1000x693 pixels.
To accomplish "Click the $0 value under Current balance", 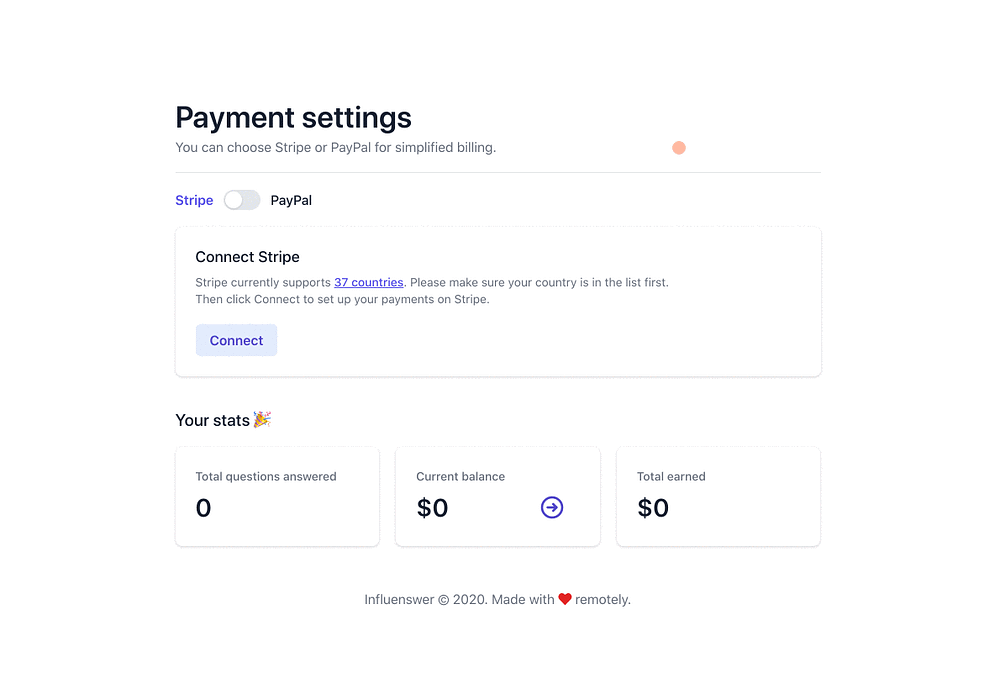I will point(432,508).
